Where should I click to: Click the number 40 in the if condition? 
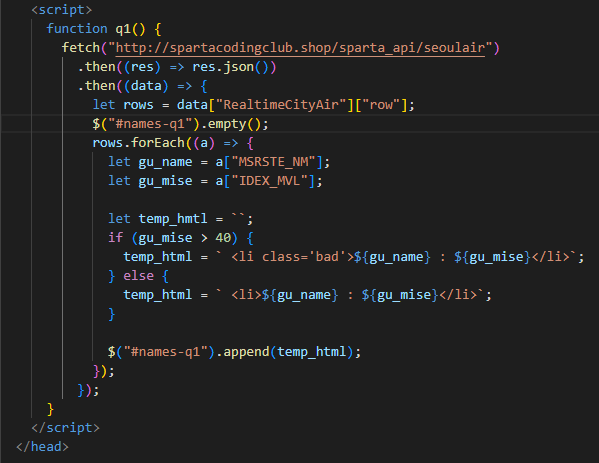(x=223, y=238)
